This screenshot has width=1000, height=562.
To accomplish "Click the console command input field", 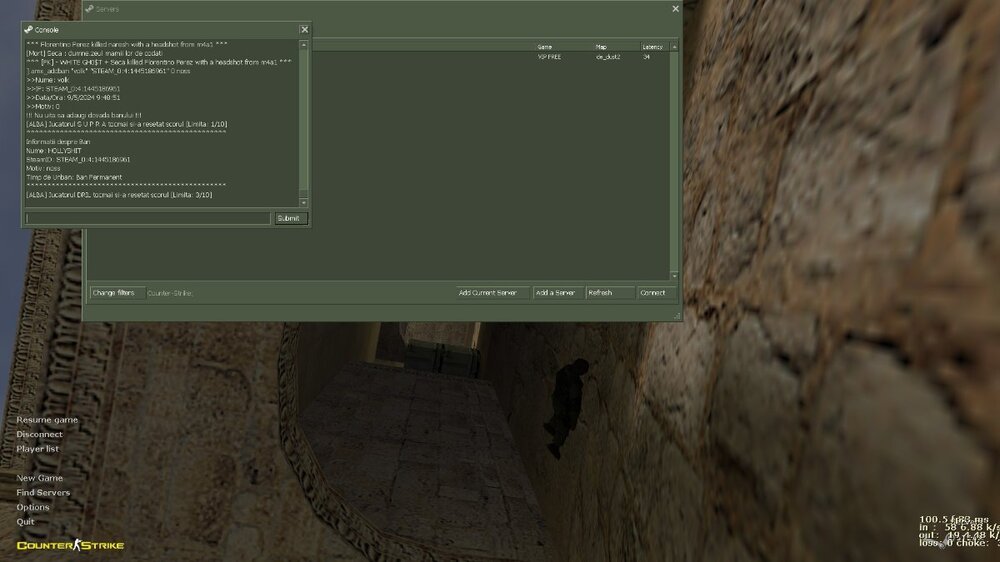I will tap(148, 218).
